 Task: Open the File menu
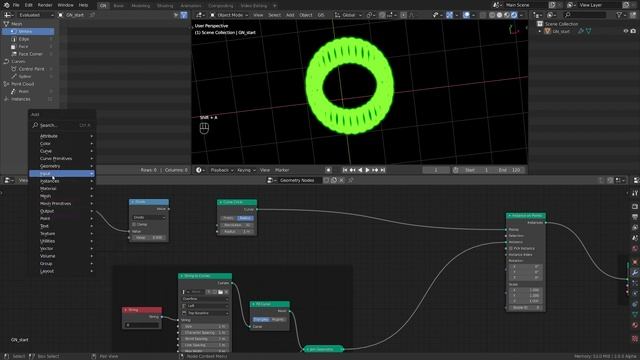click(16, 5)
